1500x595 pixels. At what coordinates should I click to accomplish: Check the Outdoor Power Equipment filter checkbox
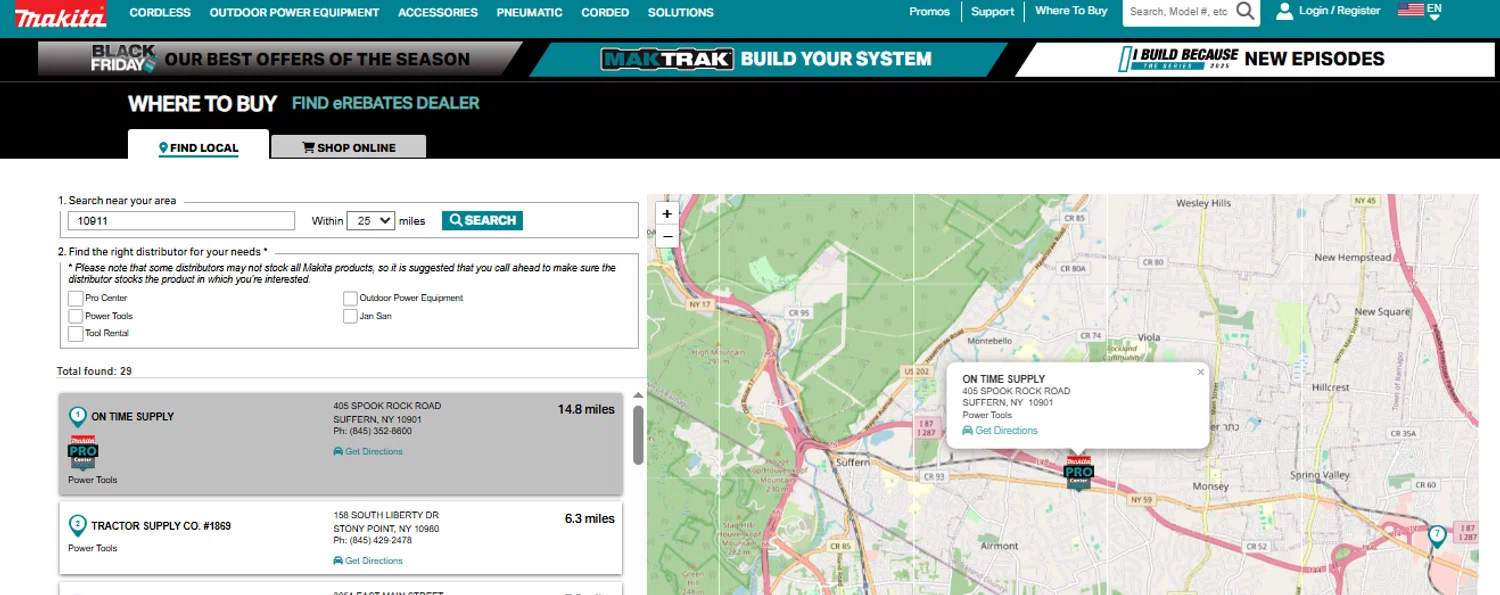tap(350, 298)
